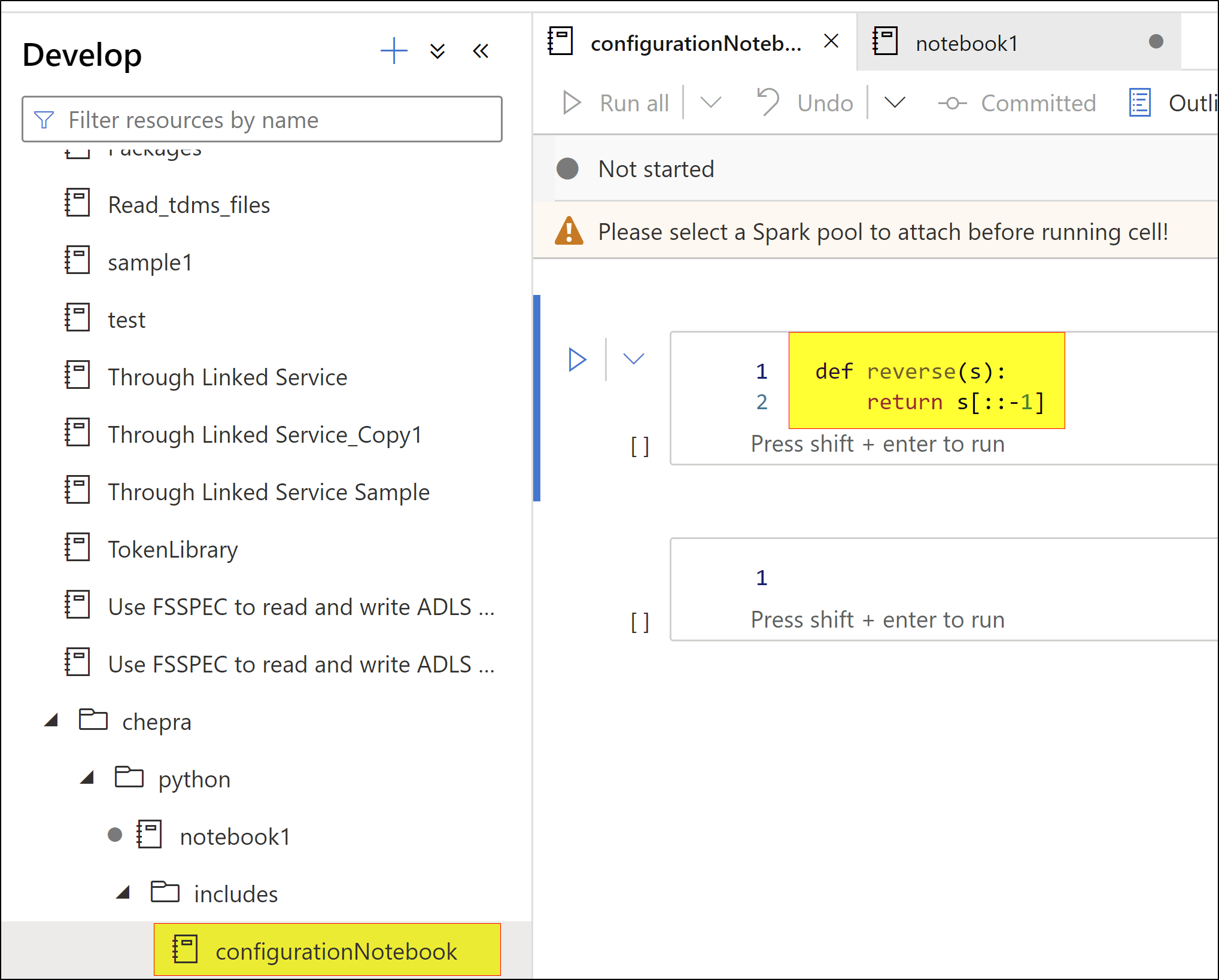Close the configurationNotebook tab
1219x980 pixels.
point(831,41)
